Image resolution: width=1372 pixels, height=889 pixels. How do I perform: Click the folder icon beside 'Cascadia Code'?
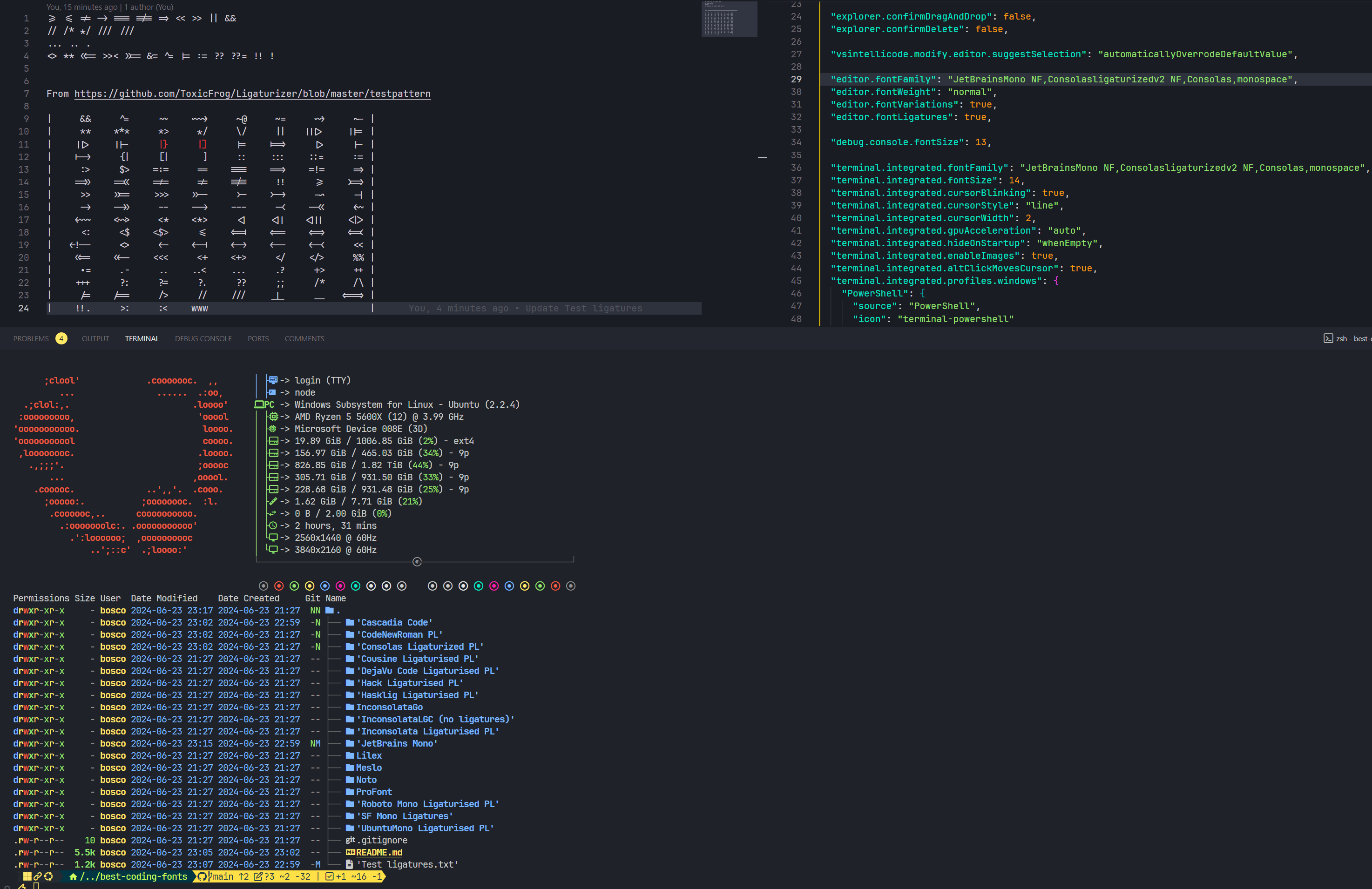point(350,622)
